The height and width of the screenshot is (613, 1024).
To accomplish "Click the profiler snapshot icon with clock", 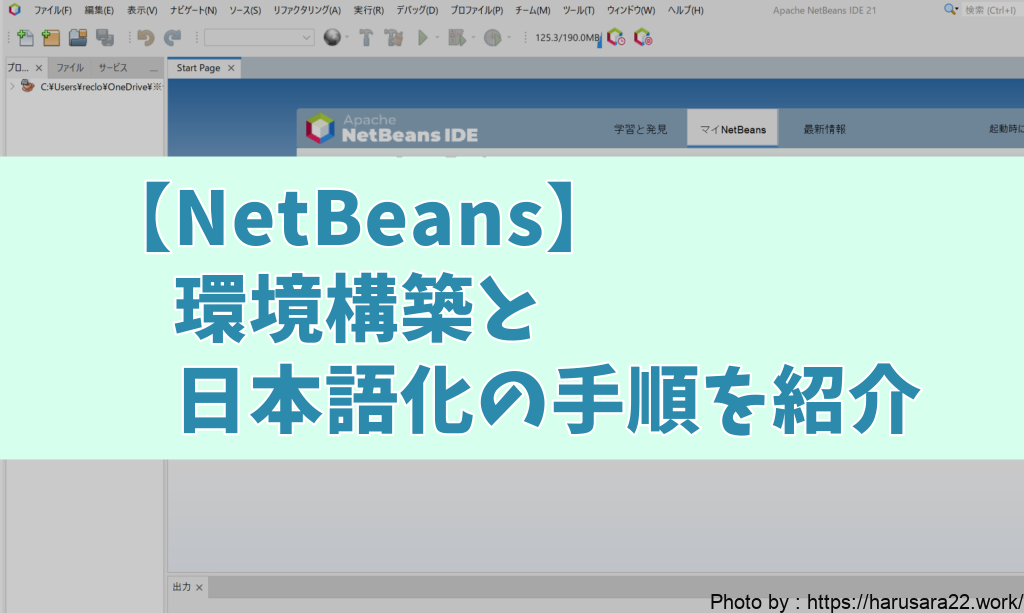I will 616,38.
